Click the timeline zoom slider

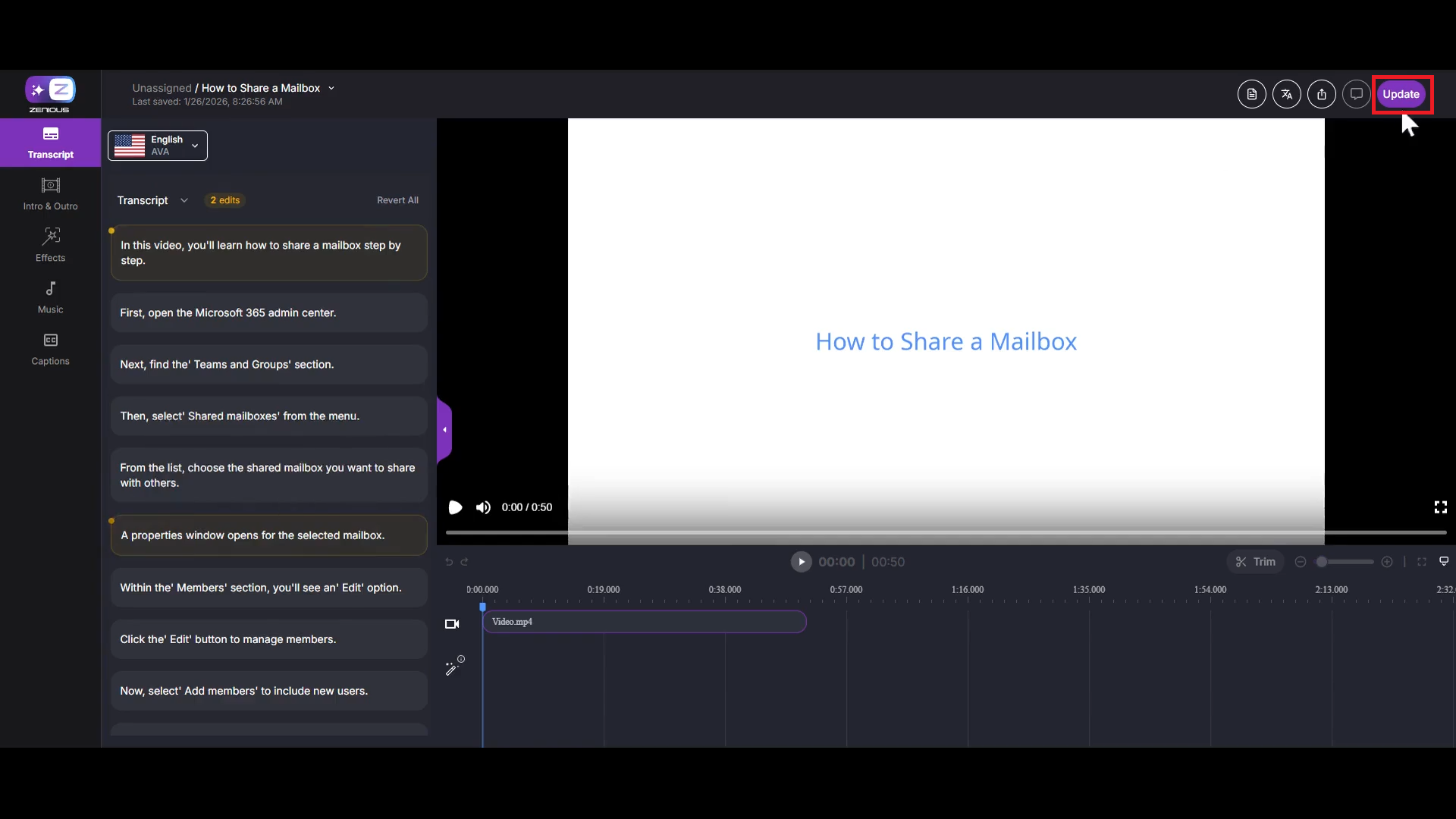pyautogui.click(x=1344, y=562)
